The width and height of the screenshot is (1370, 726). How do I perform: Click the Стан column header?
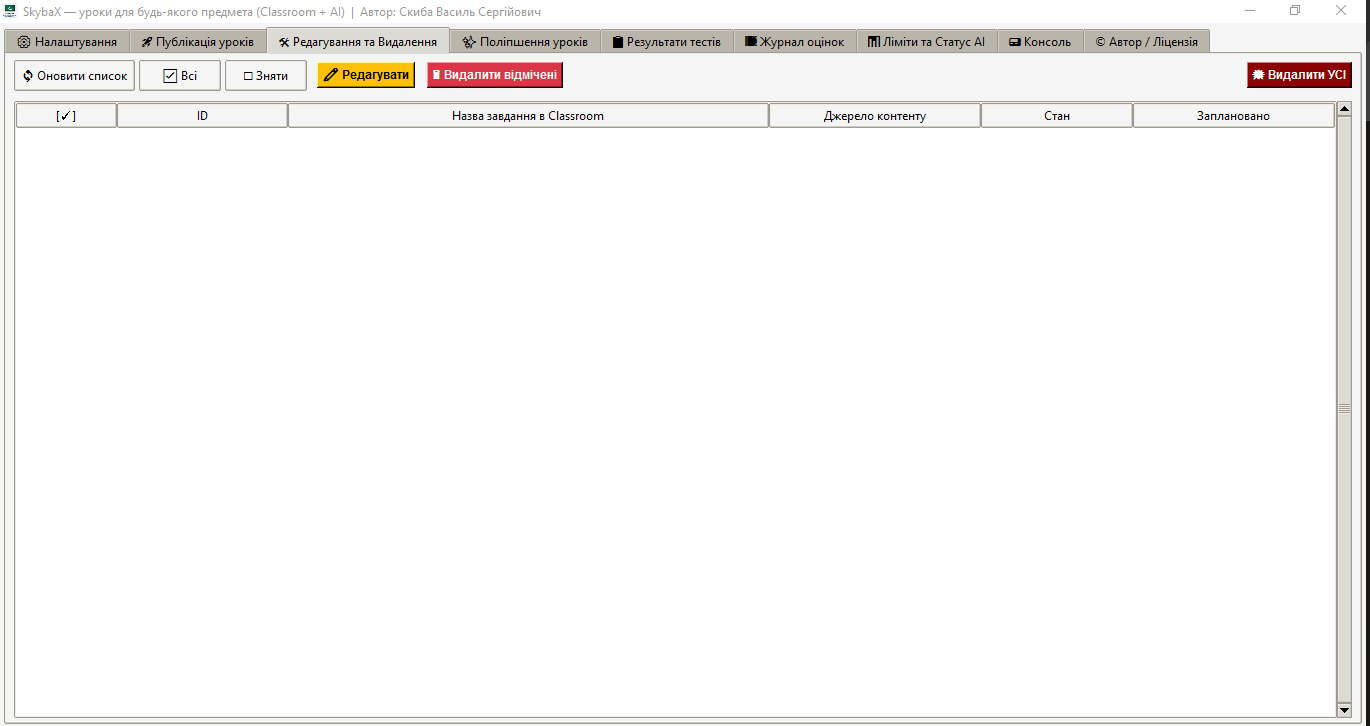[x=1057, y=116]
